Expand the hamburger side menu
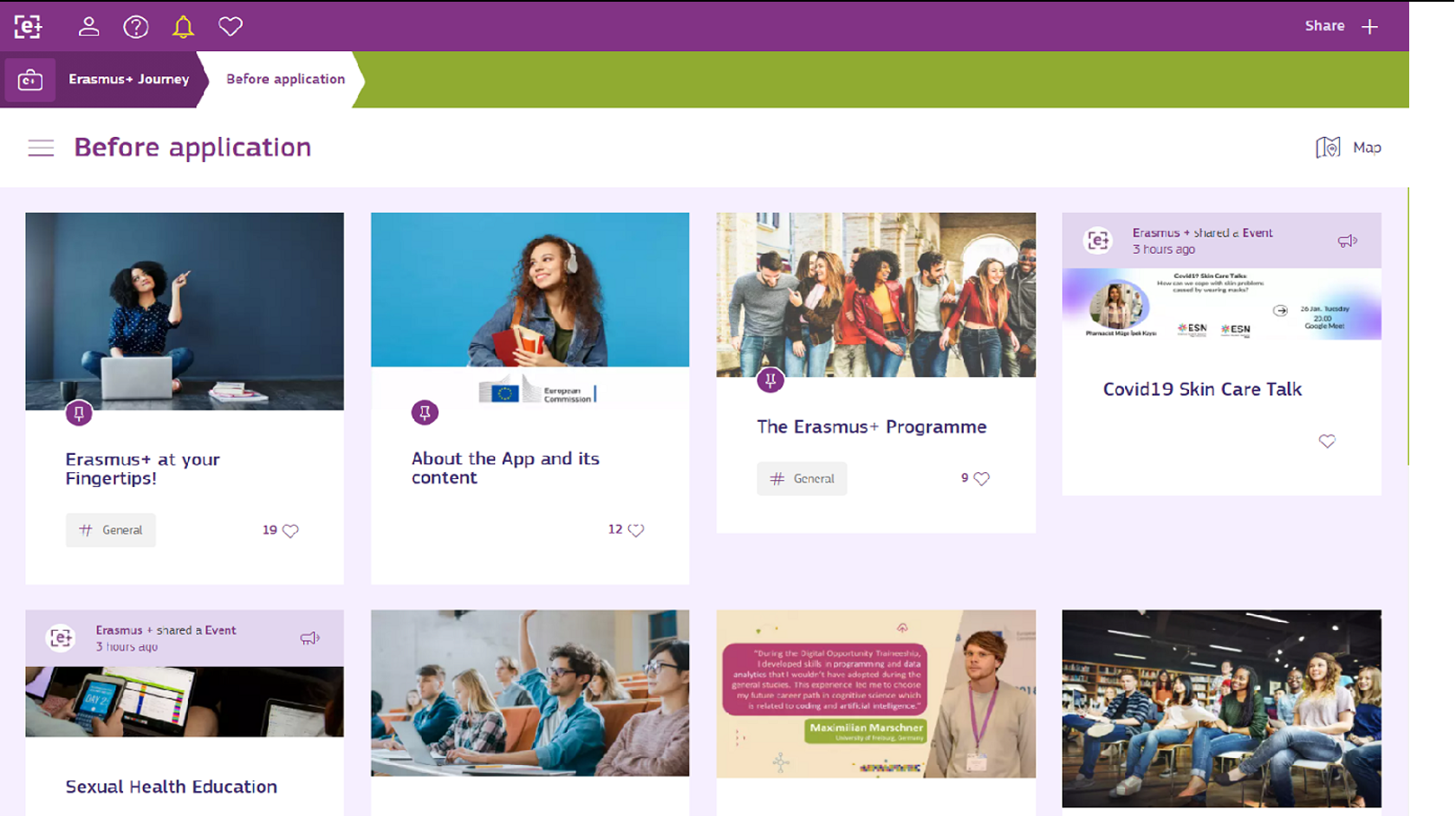Screen dimensions: 1456x816 (41, 148)
